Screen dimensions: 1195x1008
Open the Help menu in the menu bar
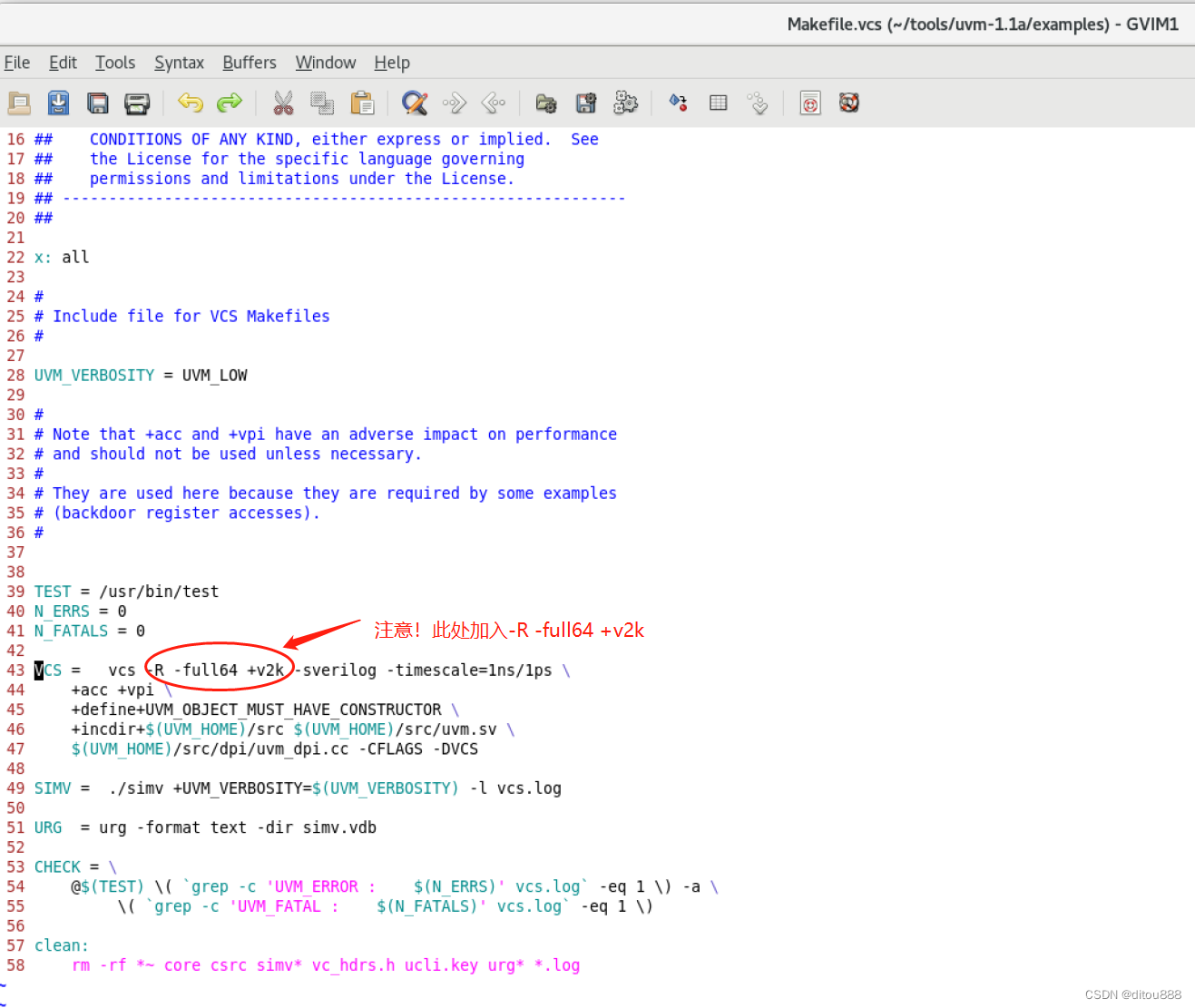point(392,63)
